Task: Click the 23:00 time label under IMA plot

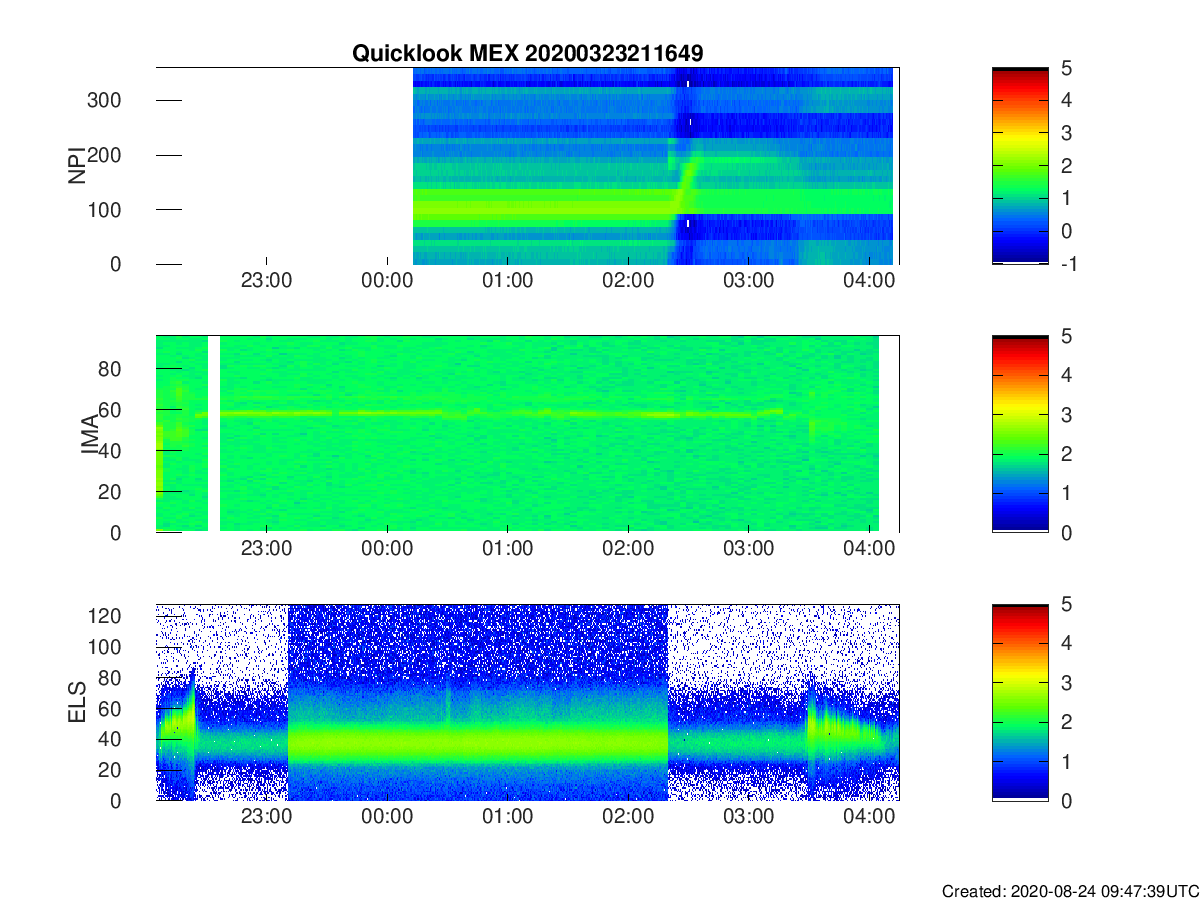Action: click(x=267, y=549)
